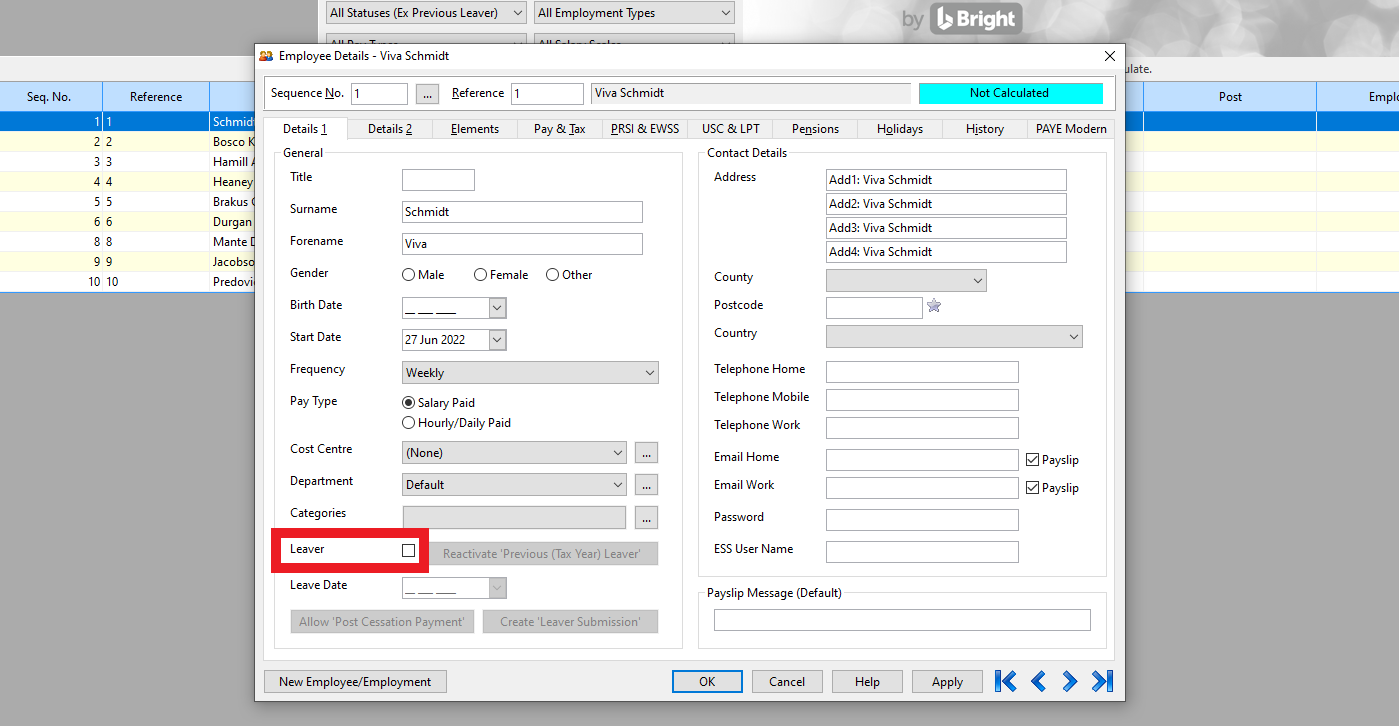Screen dimensions: 1399x726
Task: Select the Female gender option
Action: pos(481,275)
